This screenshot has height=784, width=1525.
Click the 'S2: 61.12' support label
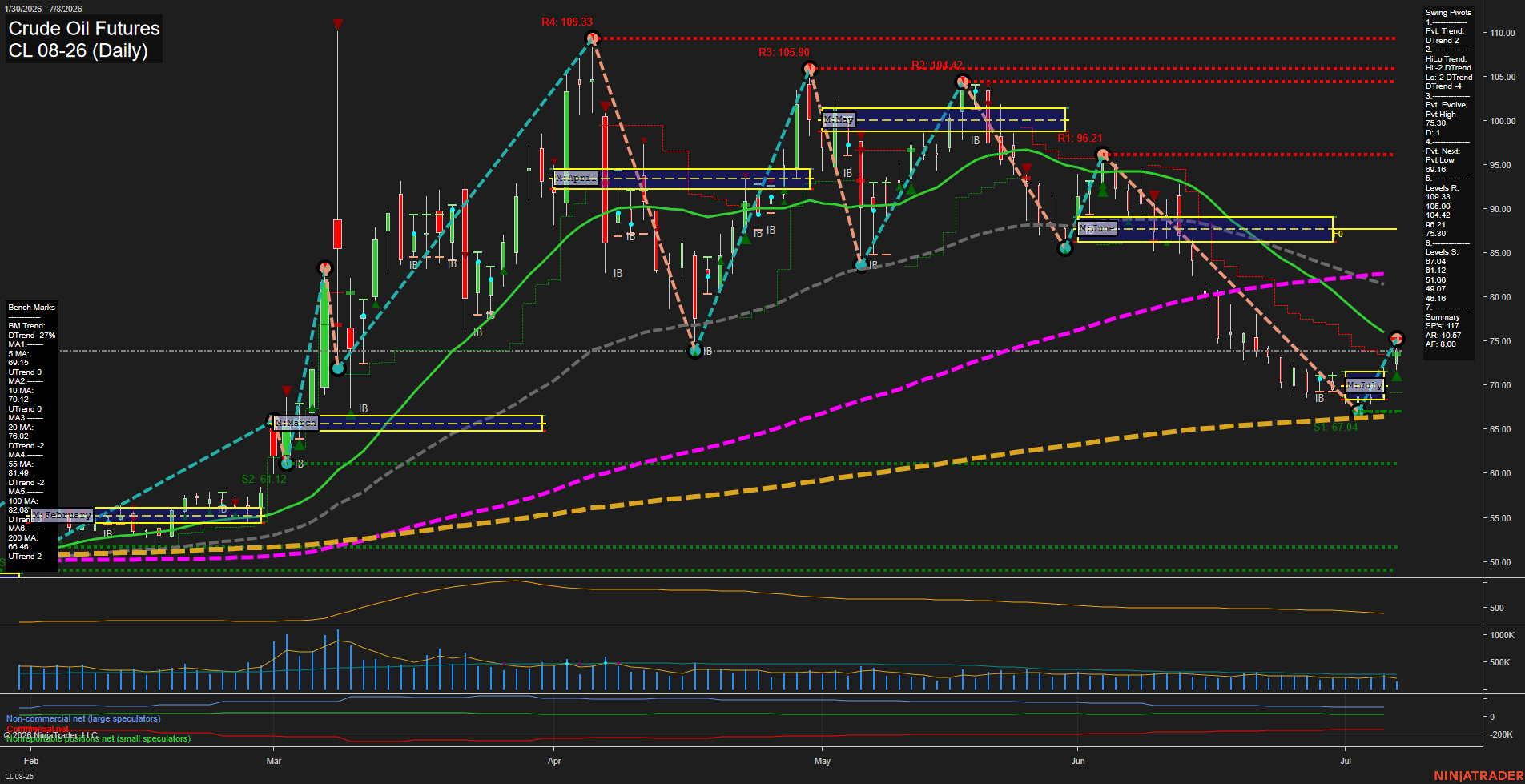[264, 480]
